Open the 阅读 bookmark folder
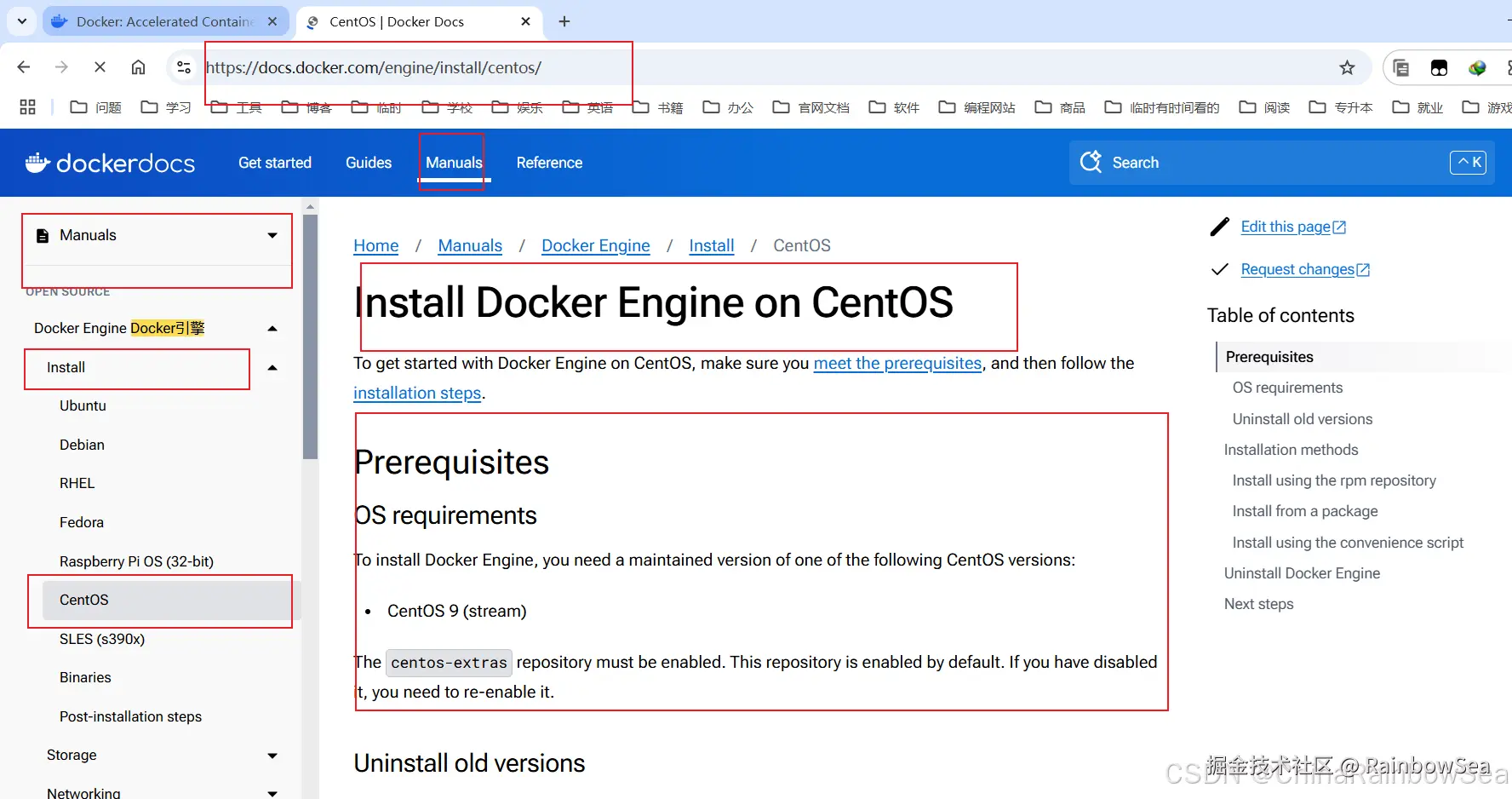This screenshot has height=799, width=1512. [x=1264, y=107]
